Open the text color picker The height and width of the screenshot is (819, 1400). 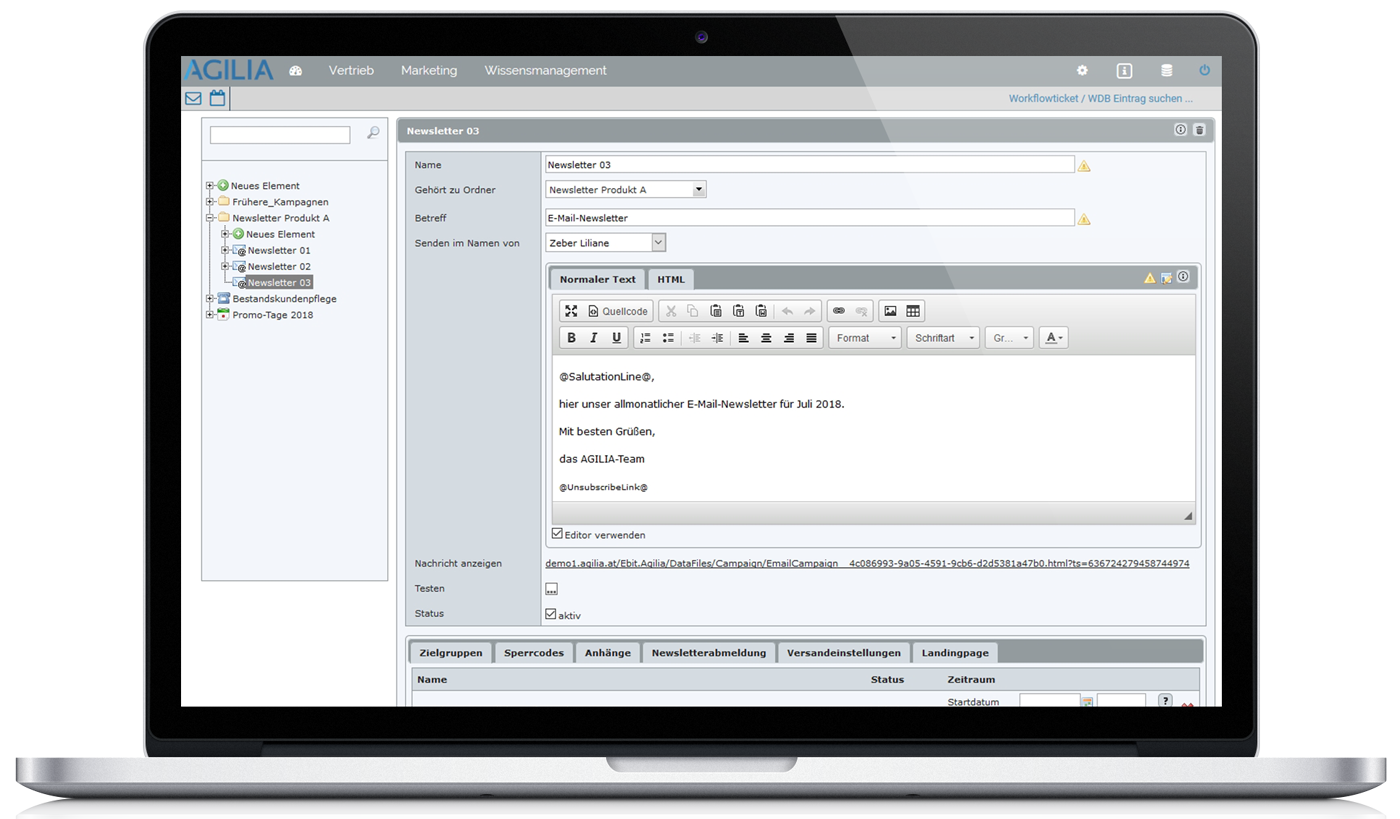click(x=1053, y=338)
